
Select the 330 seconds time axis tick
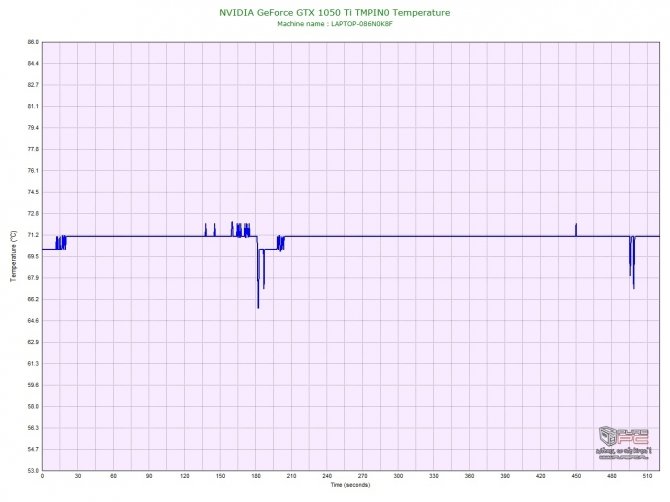click(x=434, y=476)
